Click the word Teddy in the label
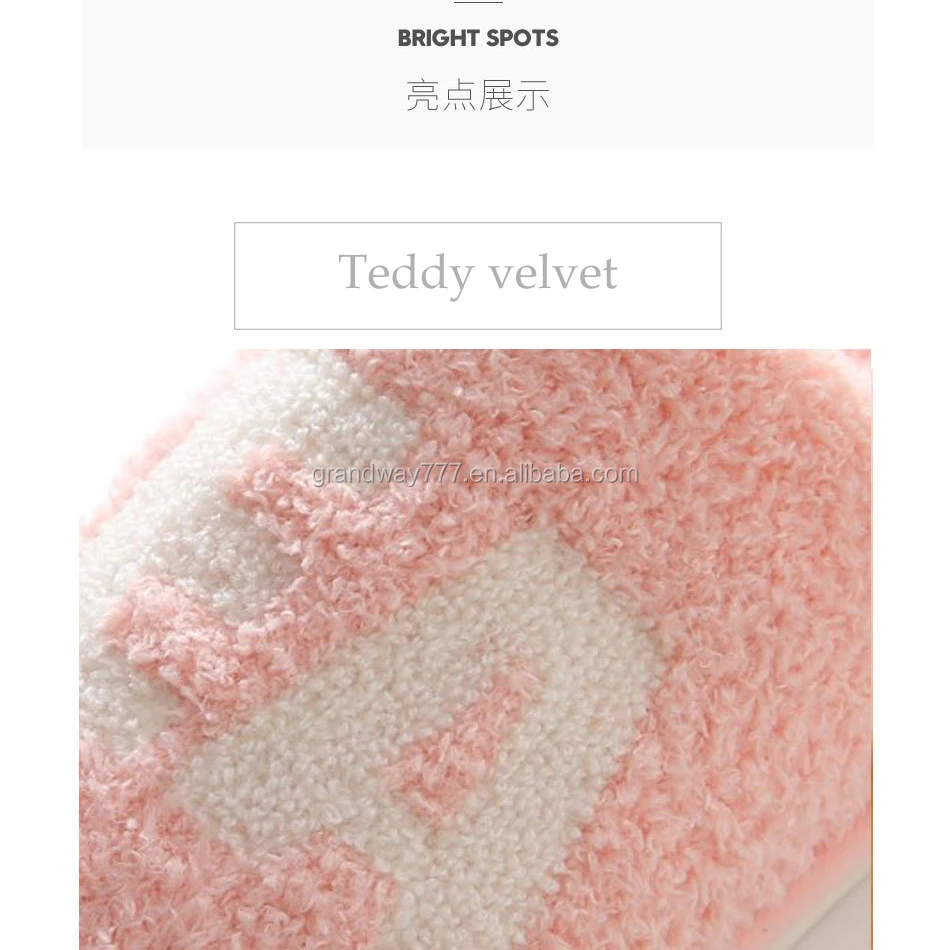 coord(406,274)
